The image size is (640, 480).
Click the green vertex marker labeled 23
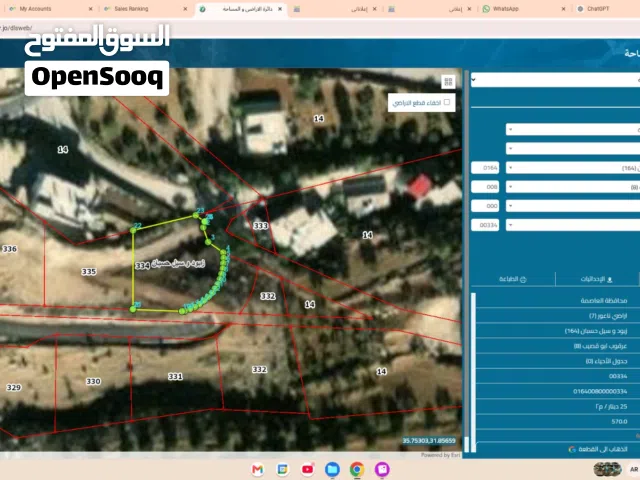click(196, 216)
